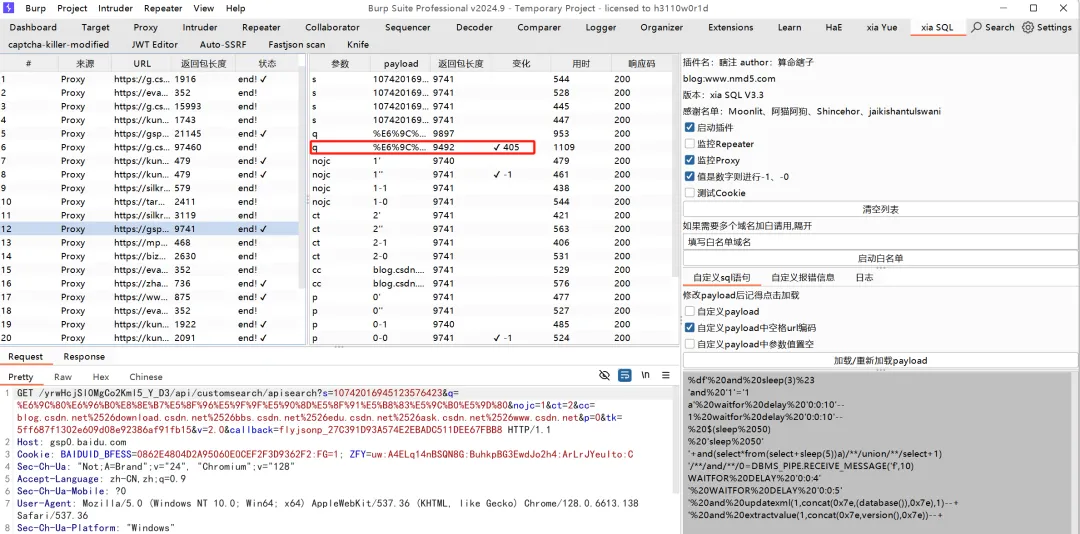Open the request editor hamburger menu
The width and height of the screenshot is (1080, 534).
click(666, 376)
